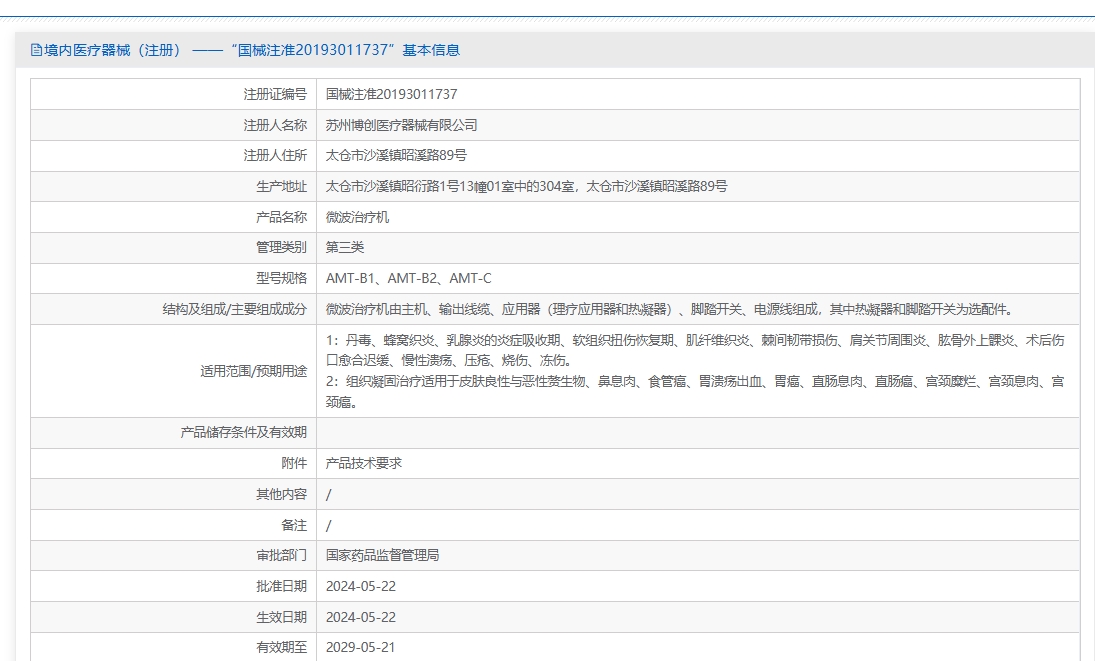Click the label 型号规格

point(281,278)
